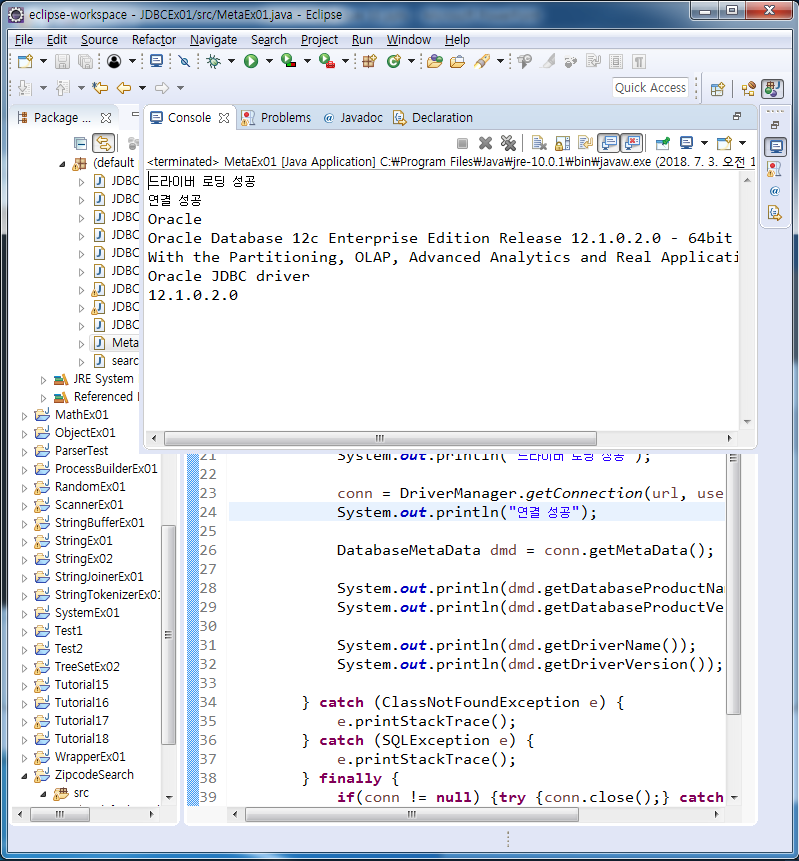Screen dimensions: 799x861
Task: Click the editor horizontal scrollbar thumb
Action: pyautogui.click(x=411, y=814)
